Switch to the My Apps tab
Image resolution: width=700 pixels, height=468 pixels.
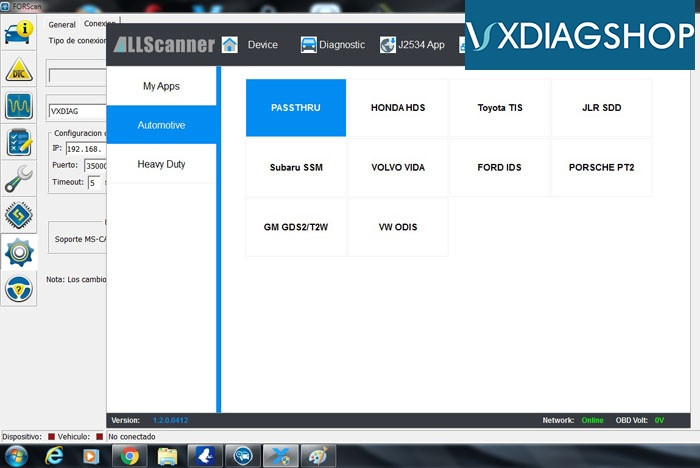click(161, 86)
